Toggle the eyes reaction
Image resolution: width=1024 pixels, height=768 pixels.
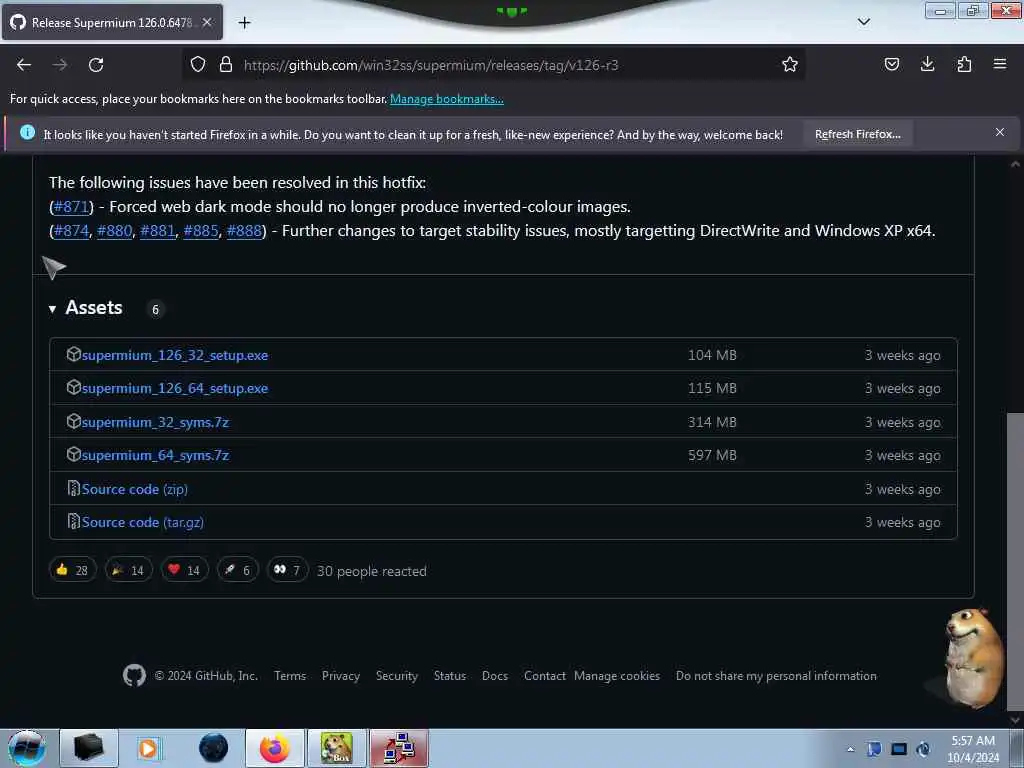[287, 570]
